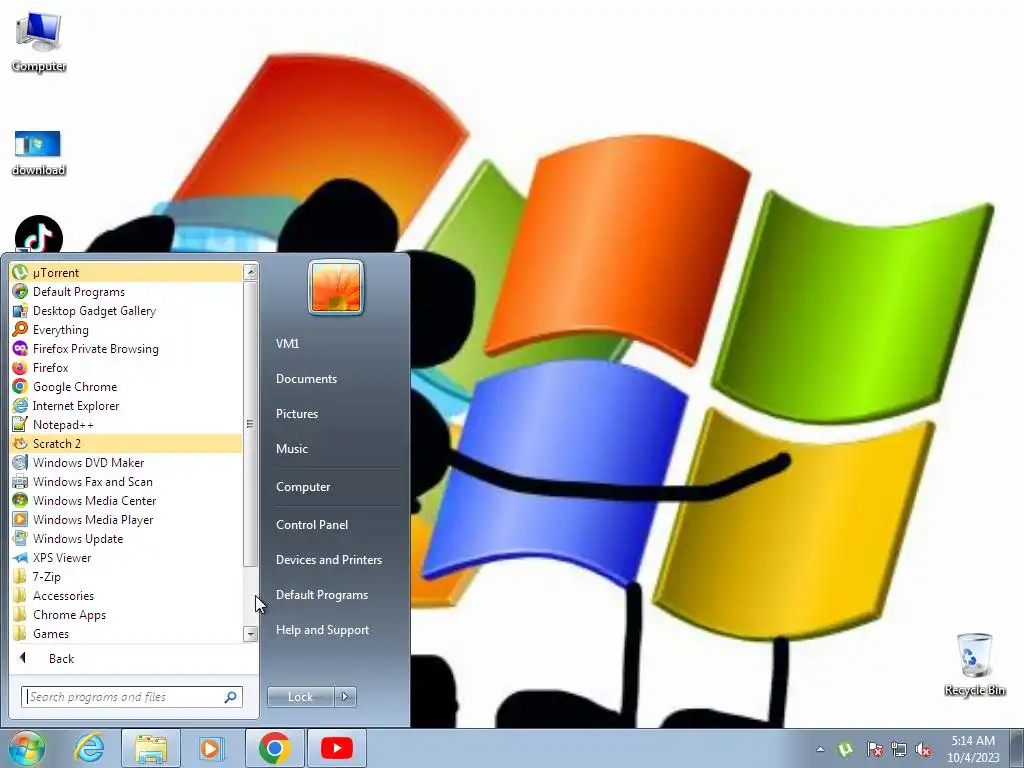Click the taskbar clock showing 5:14 AM
The height and width of the screenshot is (768, 1024).
[x=973, y=748]
